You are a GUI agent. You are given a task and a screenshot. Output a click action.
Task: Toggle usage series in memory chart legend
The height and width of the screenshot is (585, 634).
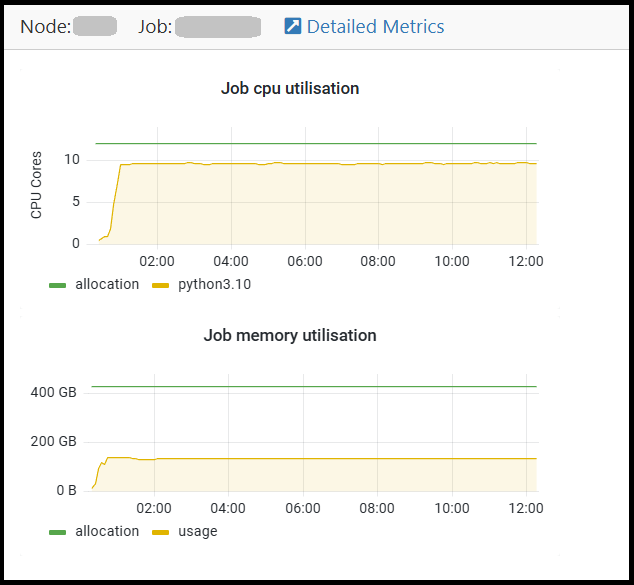[x=197, y=531]
